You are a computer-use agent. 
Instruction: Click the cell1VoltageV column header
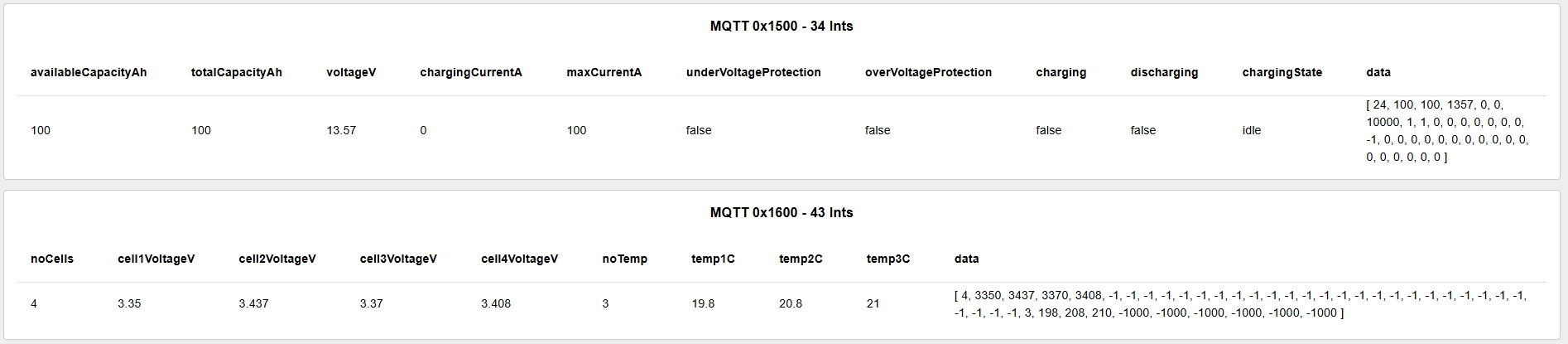[x=156, y=259]
